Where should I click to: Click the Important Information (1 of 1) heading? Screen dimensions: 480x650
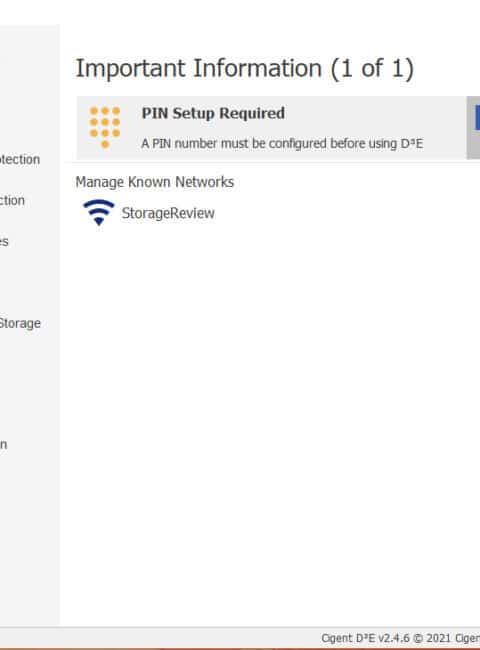(245, 68)
